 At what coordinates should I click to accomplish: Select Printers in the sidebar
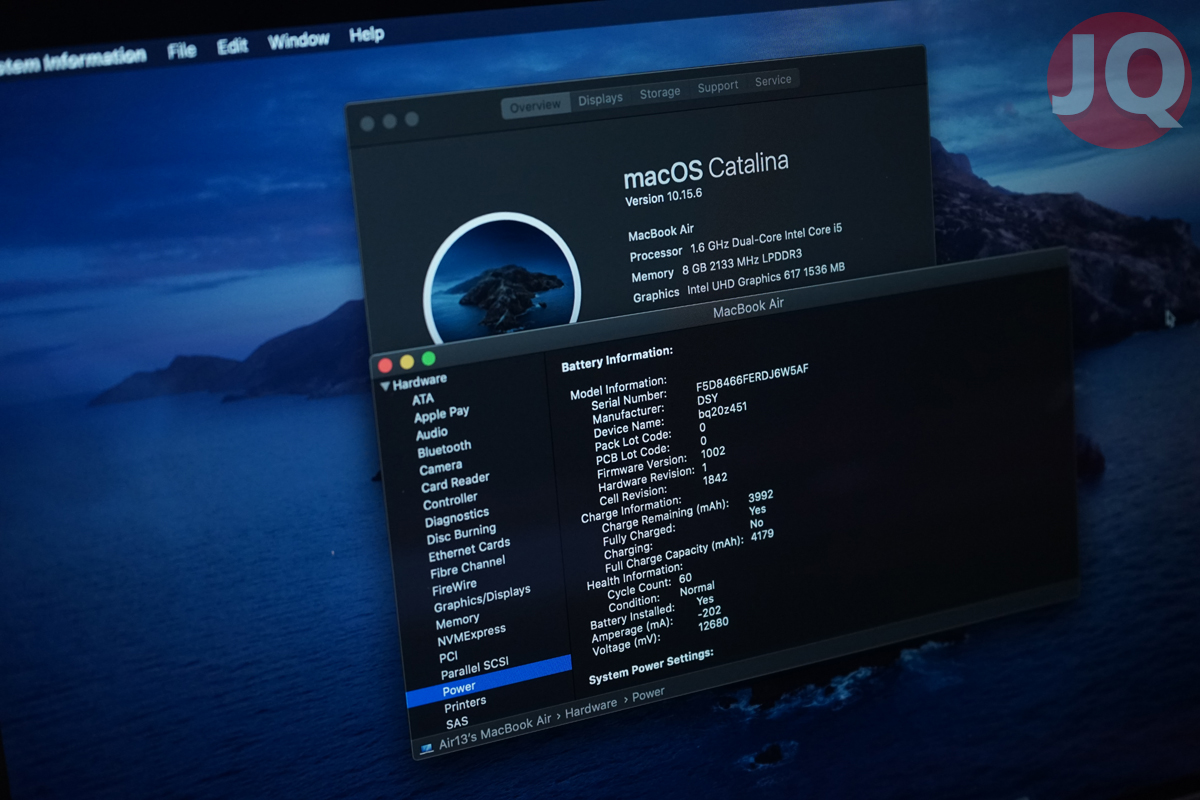pyautogui.click(x=465, y=703)
